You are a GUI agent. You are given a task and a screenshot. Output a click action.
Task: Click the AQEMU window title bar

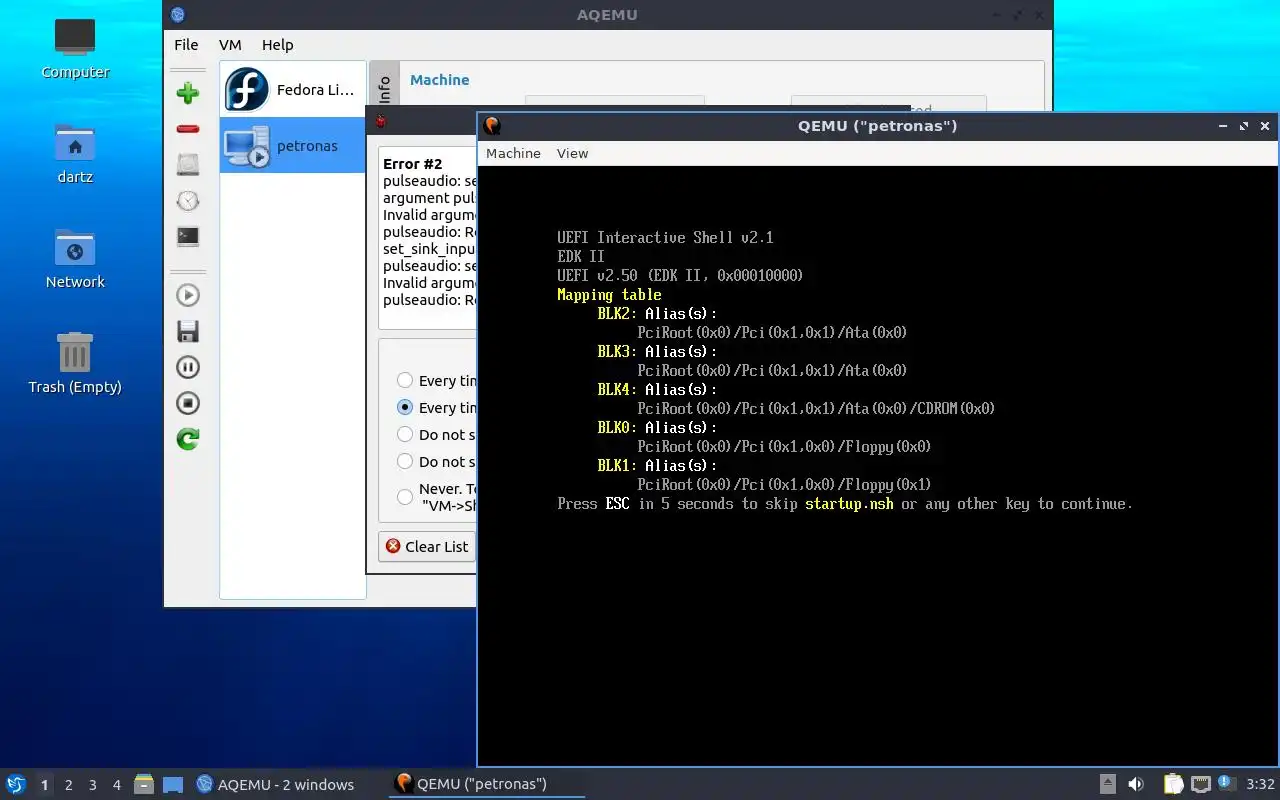pos(607,14)
